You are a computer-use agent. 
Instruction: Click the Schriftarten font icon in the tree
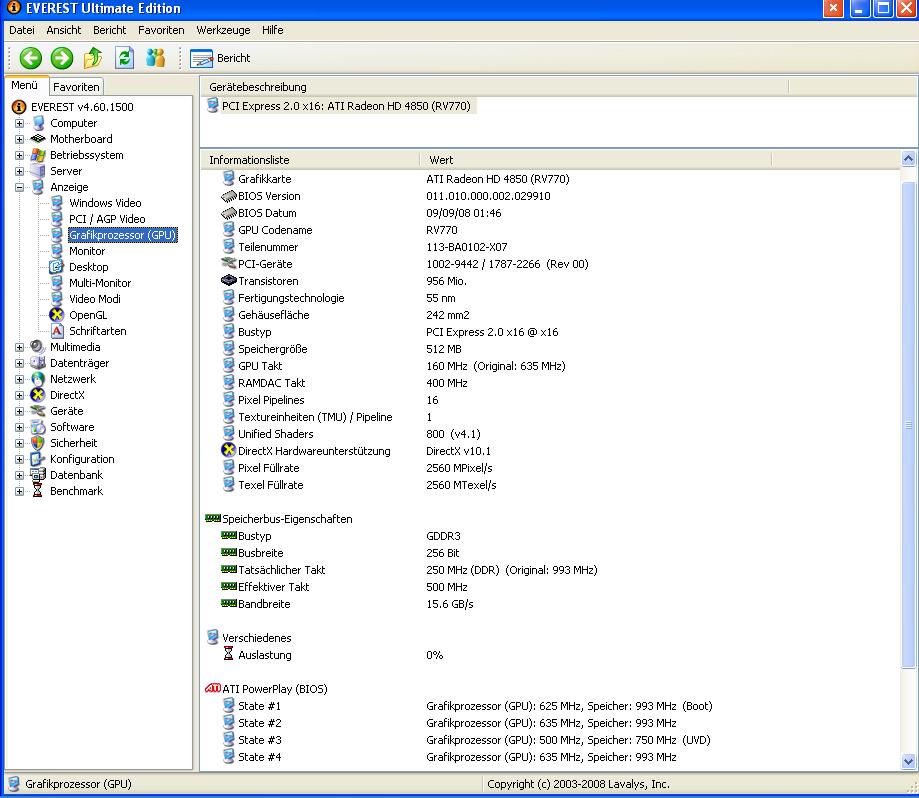coord(56,331)
